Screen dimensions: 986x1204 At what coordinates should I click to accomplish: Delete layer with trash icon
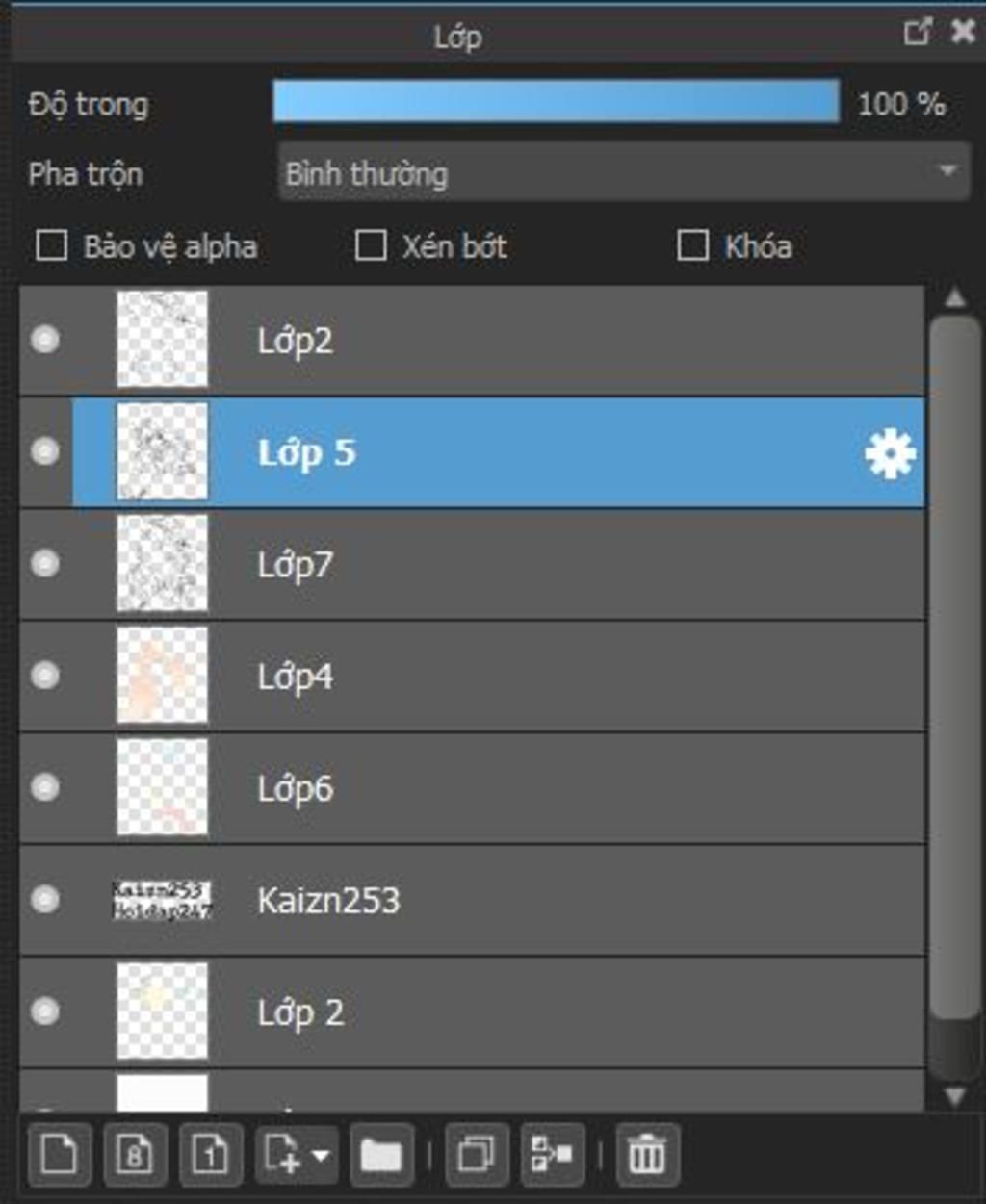point(647,1153)
